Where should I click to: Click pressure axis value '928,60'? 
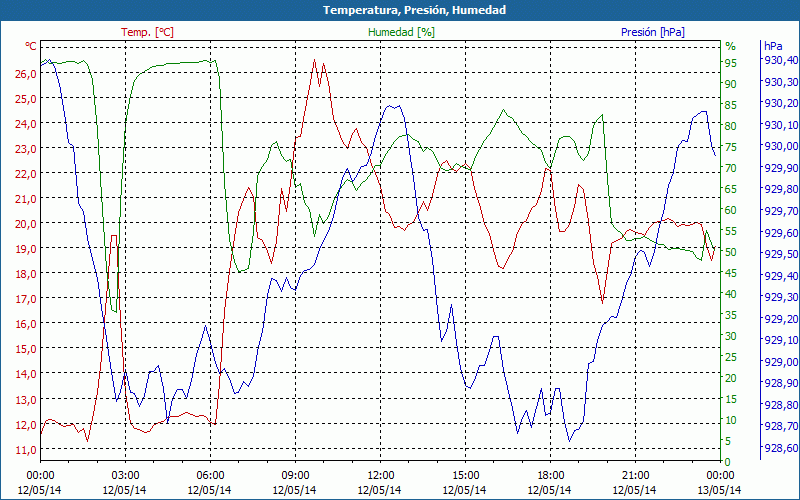(780, 447)
